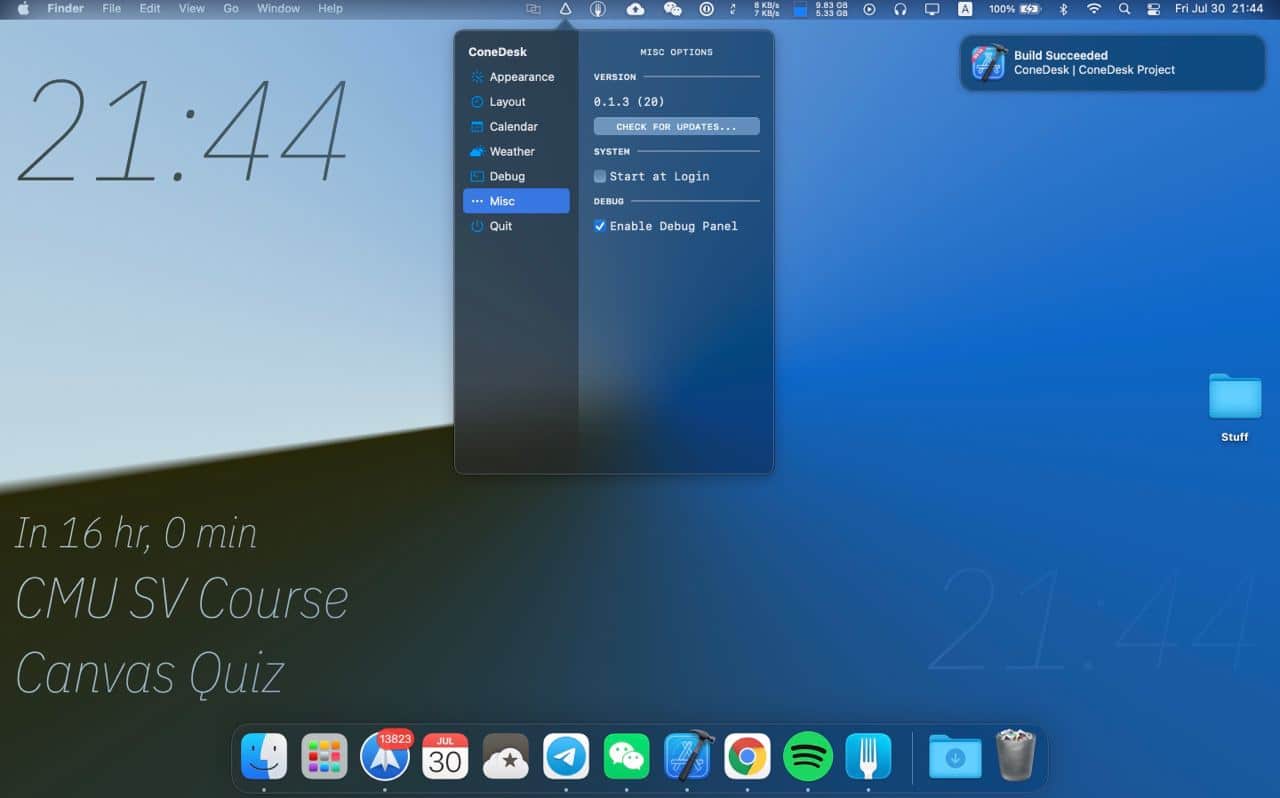Open Control Center icon
The width and height of the screenshot is (1280, 798).
coord(1153,9)
